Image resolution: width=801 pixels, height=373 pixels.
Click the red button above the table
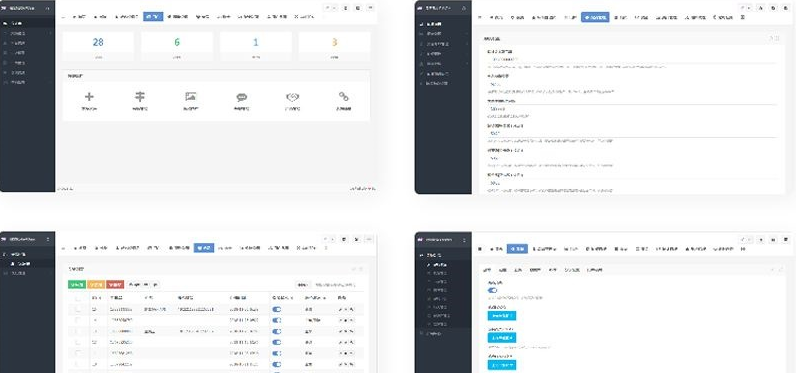pyautogui.click(x=115, y=285)
